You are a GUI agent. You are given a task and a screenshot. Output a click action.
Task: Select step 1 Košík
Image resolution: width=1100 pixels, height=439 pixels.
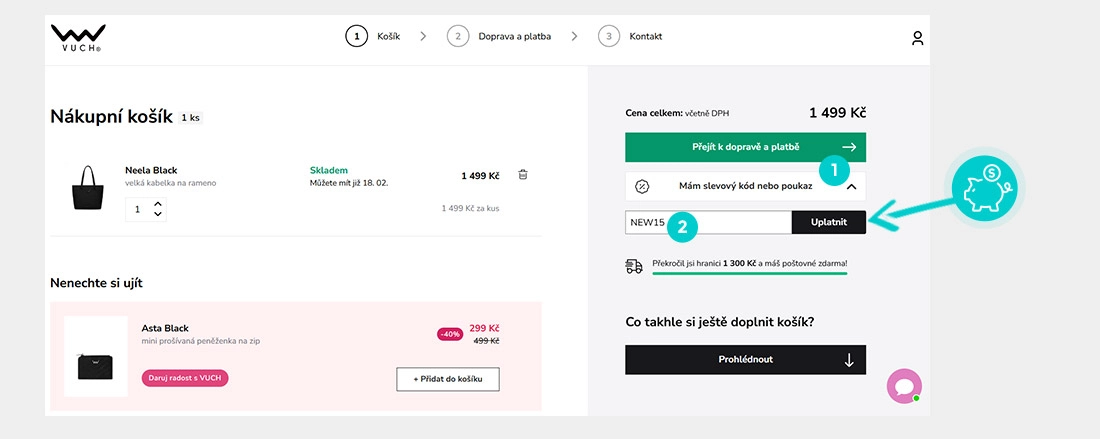[x=373, y=36]
